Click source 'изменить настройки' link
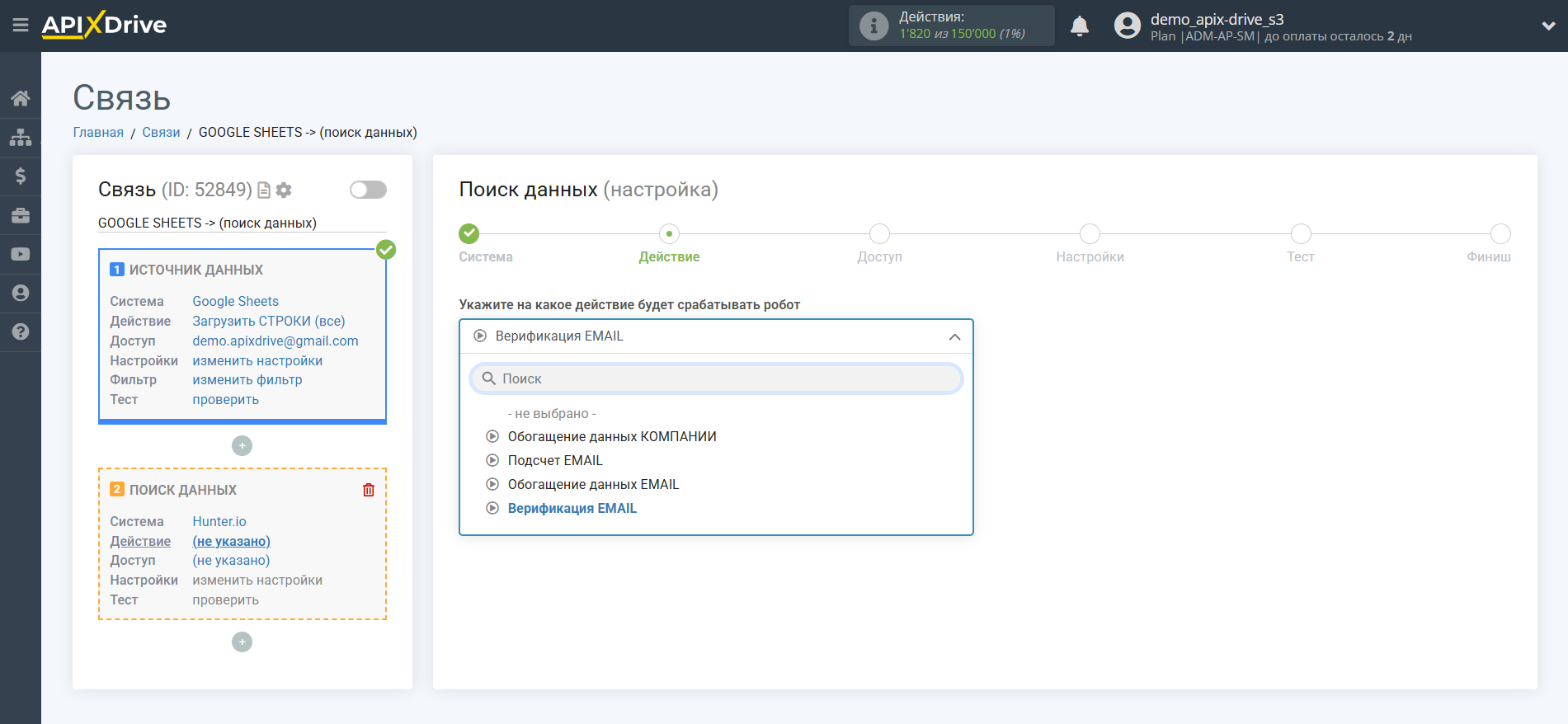 click(257, 360)
